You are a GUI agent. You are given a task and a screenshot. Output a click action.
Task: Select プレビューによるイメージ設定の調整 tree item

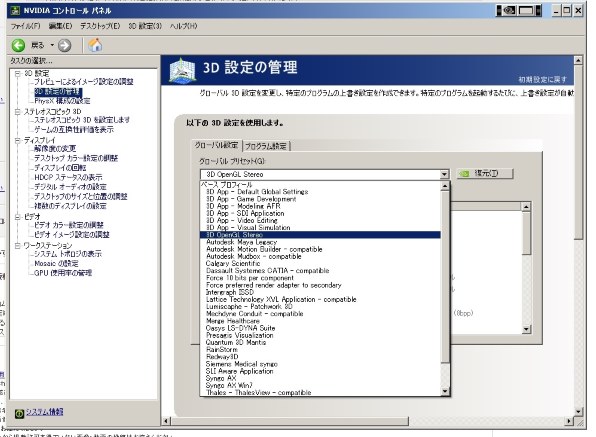[x=84, y=82]
